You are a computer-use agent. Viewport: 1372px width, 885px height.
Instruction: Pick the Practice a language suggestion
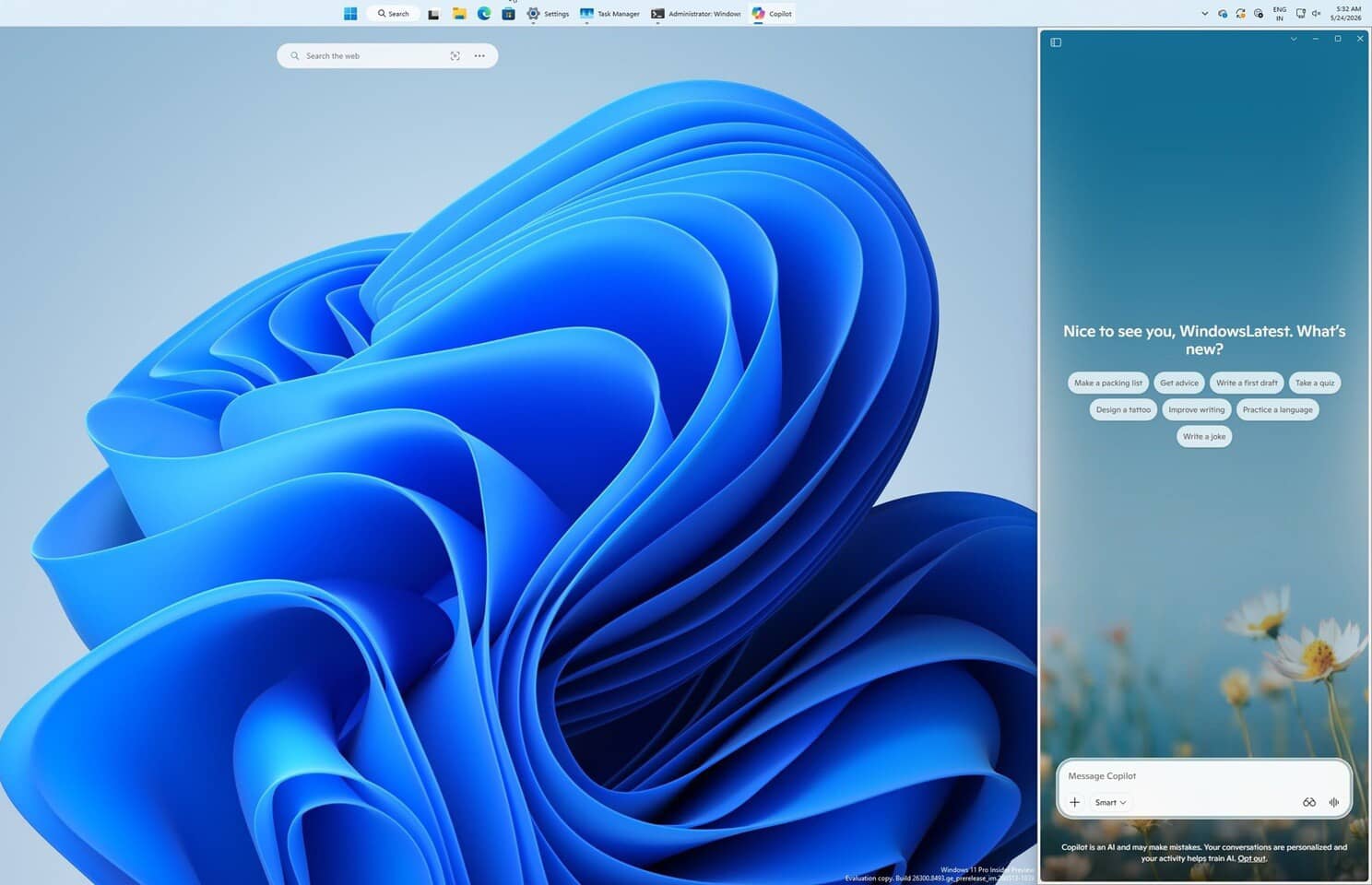click(x=1277, y=409)
